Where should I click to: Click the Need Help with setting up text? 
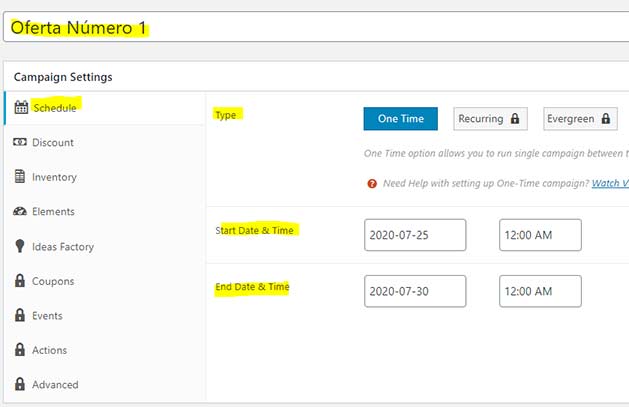[486, 183]
